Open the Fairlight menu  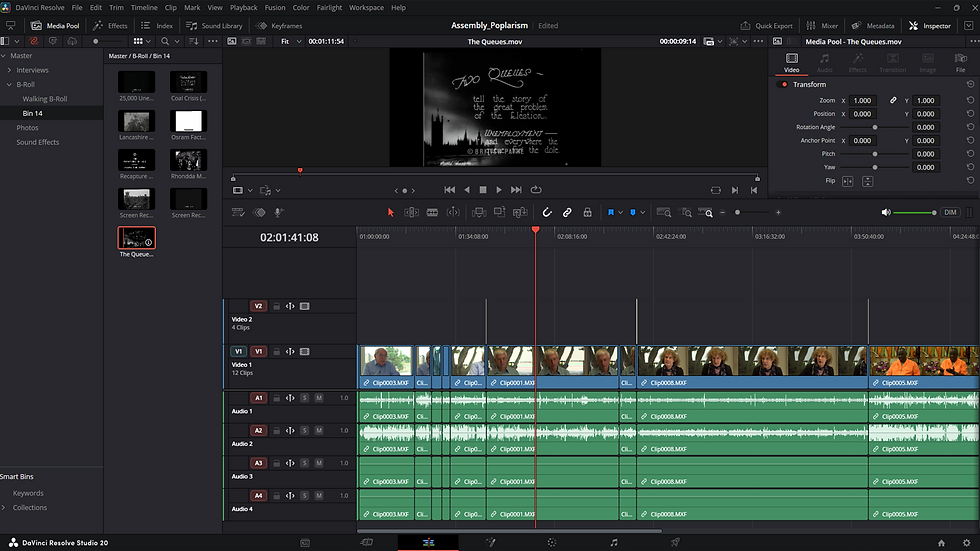click(329, 7)
